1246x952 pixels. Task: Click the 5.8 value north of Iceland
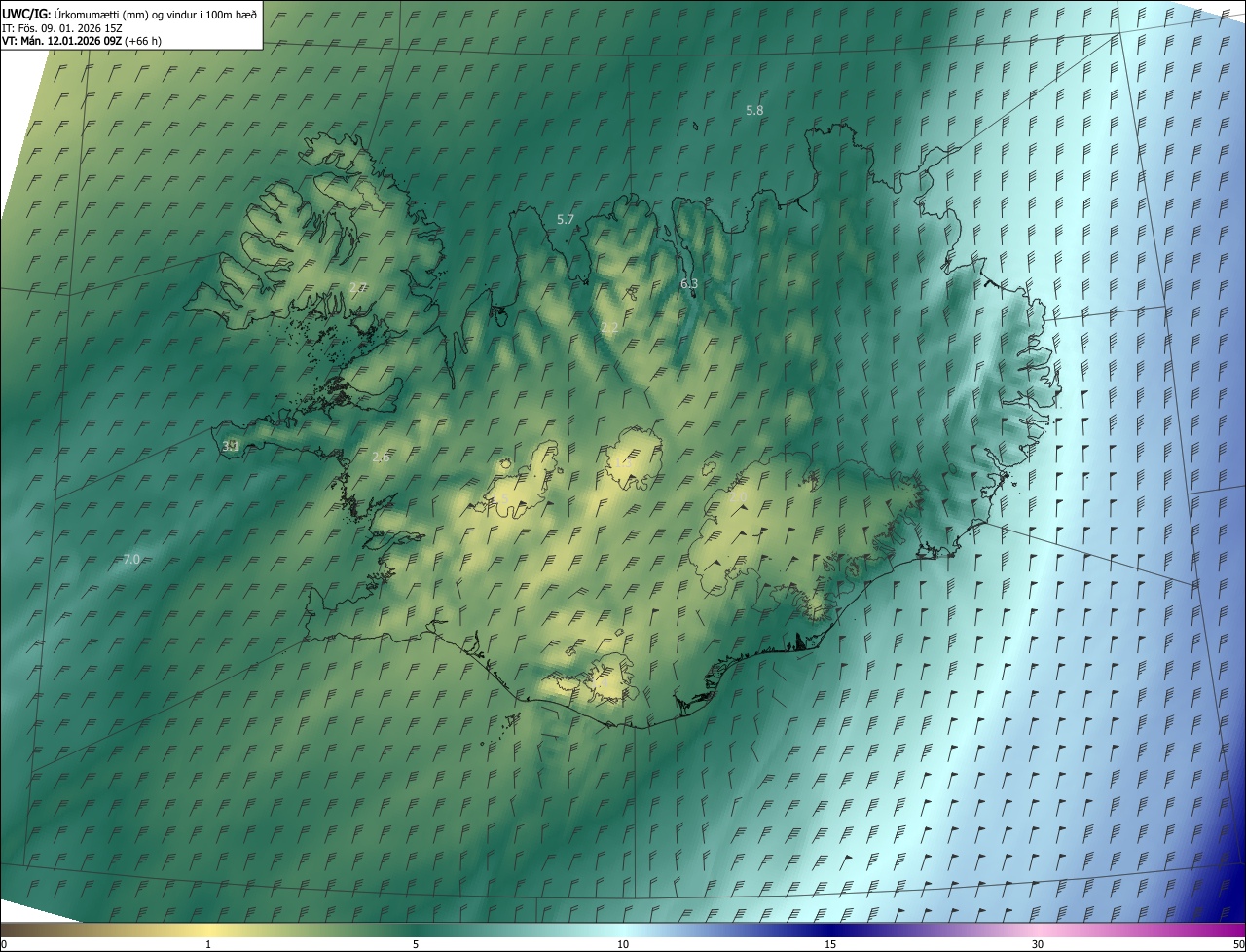click(754, 110)
